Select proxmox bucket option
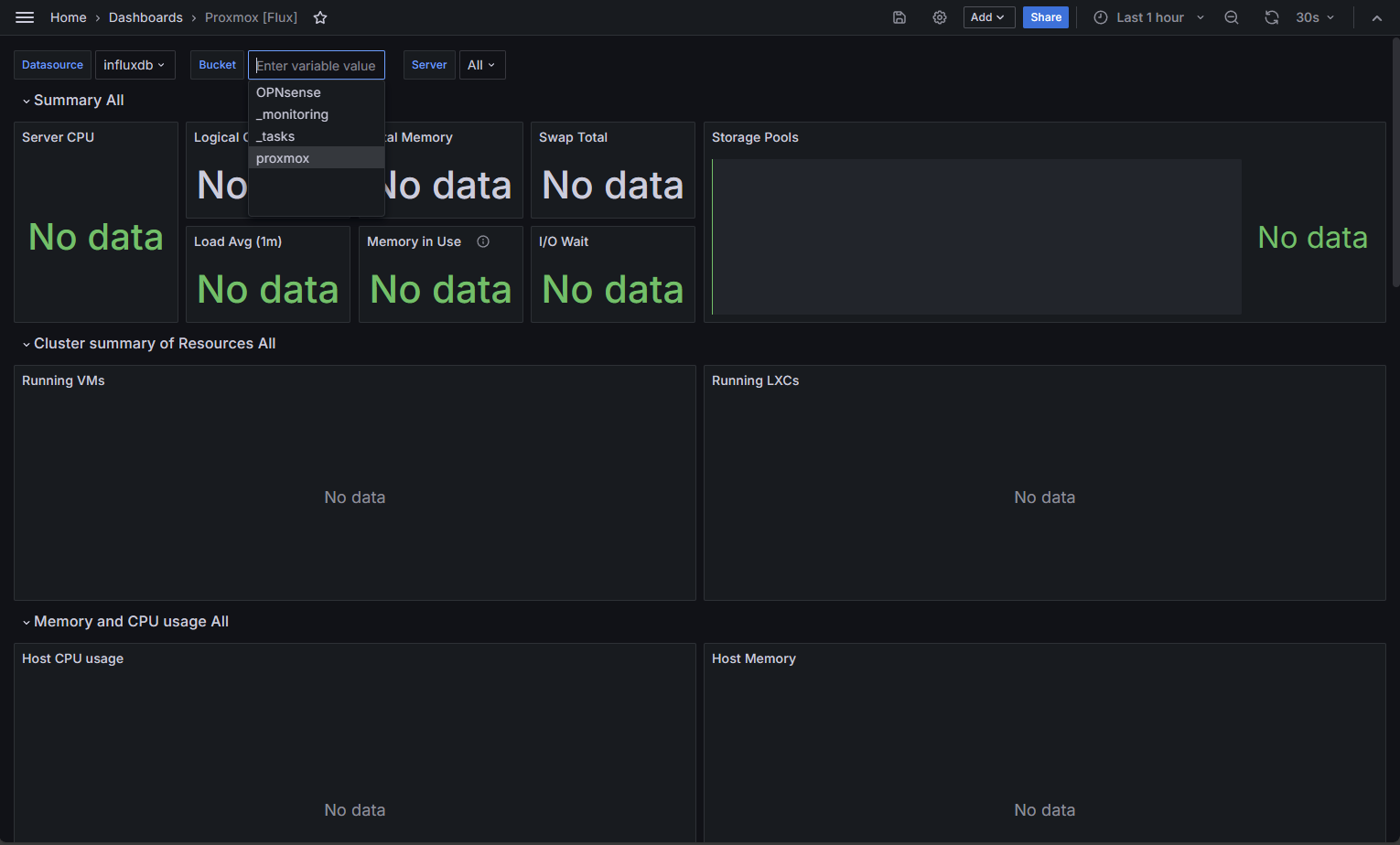Image resolution: width=1400 pixels, height=845 pixels. click(x=316, y=158)
